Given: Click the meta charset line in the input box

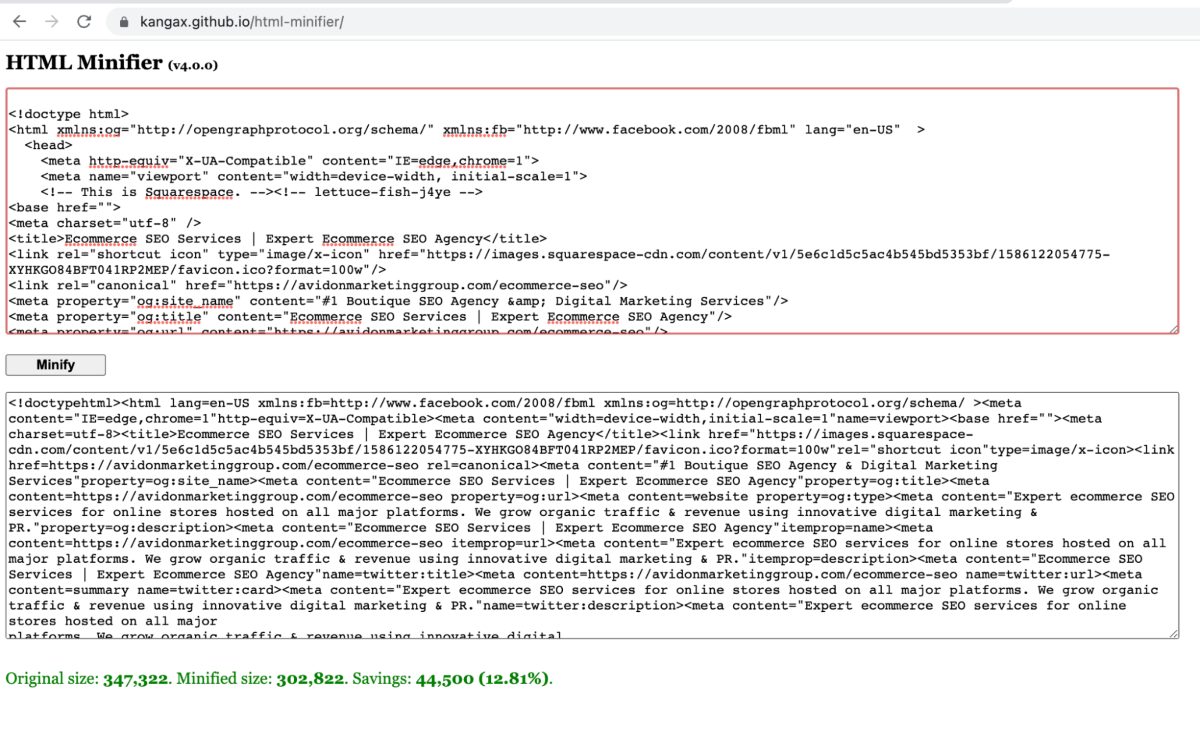Looking at the screenshot, I should coord(105,223).
